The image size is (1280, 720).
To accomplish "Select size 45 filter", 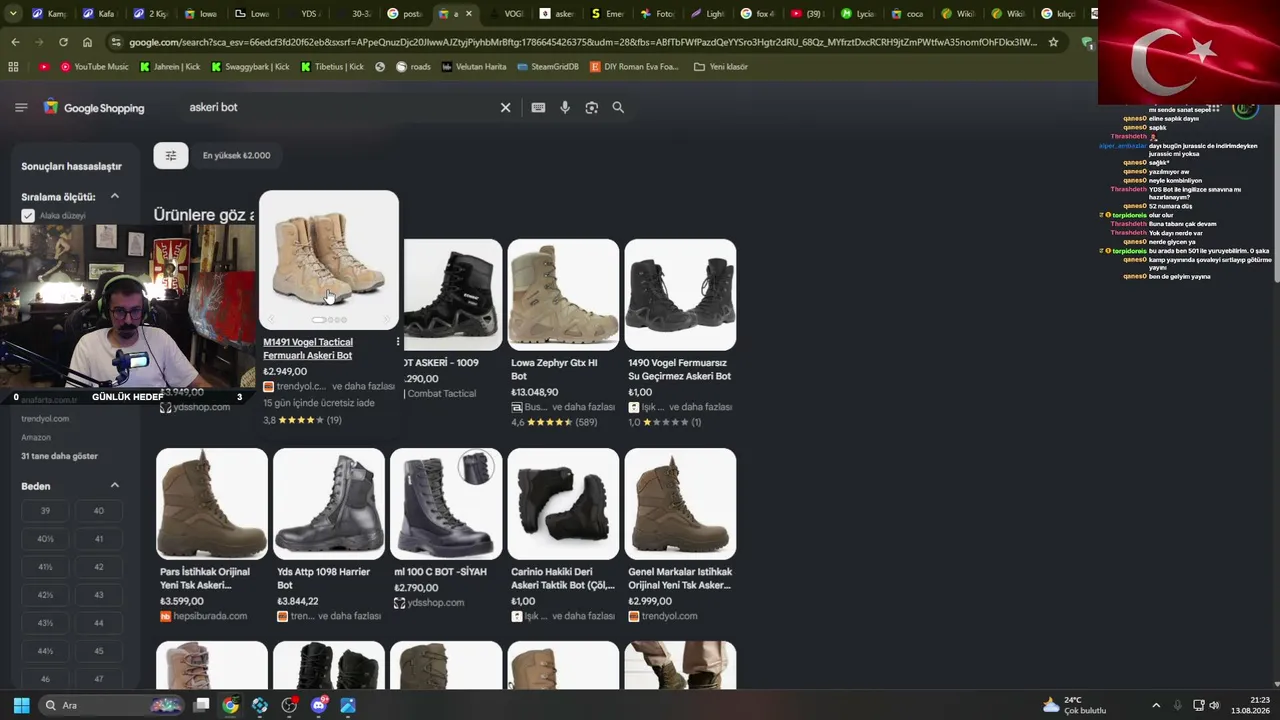I will 98,651.
